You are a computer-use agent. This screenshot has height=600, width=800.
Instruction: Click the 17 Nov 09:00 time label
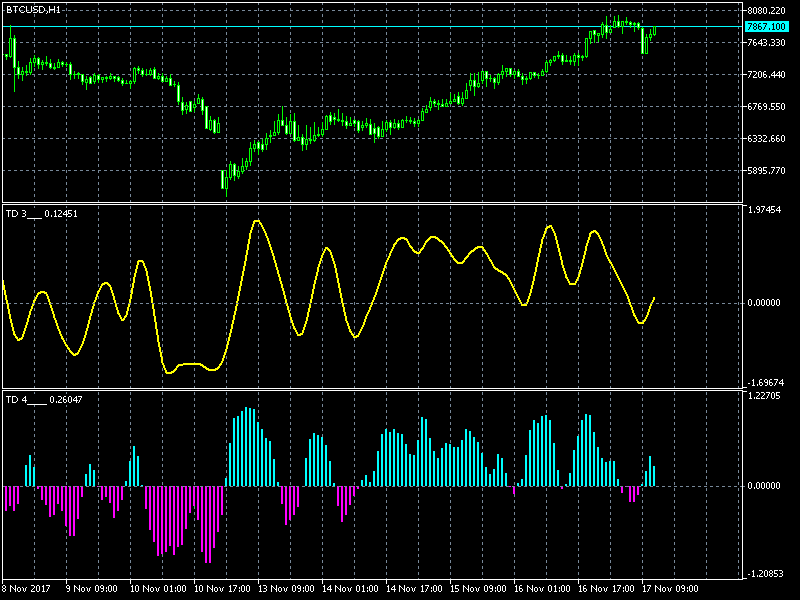(x=670, y=589)
